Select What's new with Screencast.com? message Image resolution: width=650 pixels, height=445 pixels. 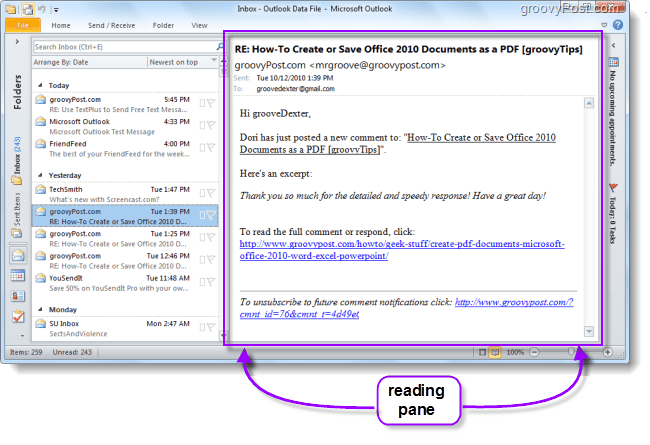click(x=104, y=199)
